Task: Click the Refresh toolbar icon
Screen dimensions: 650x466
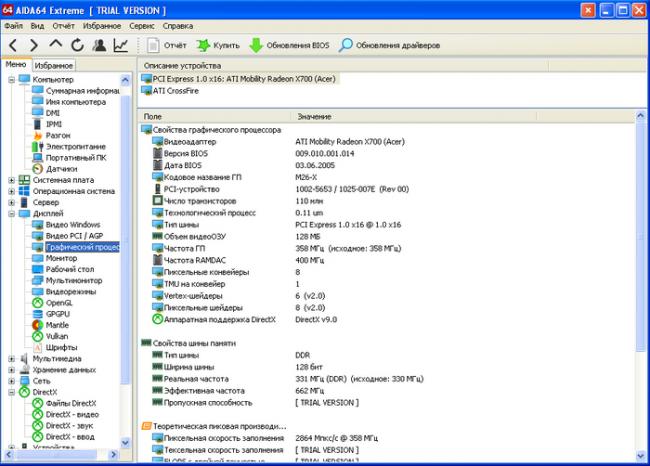Action: coord(77,45)
